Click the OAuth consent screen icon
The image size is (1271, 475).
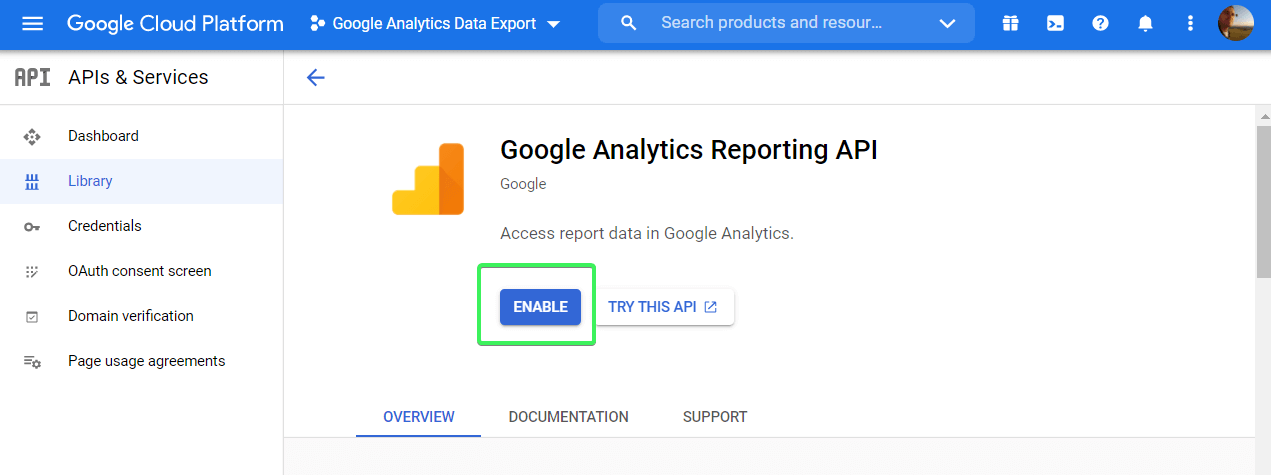[31, 271]
